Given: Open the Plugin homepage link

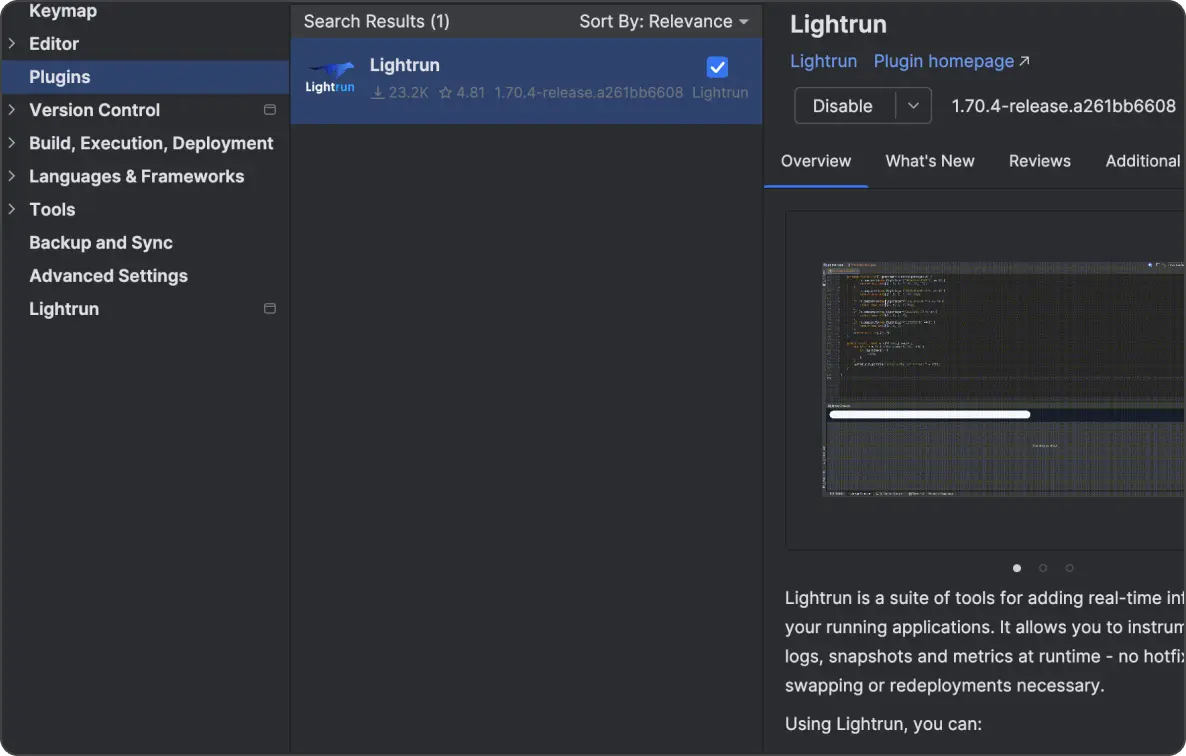Looking at the screenshot, I should coord(943,62).
